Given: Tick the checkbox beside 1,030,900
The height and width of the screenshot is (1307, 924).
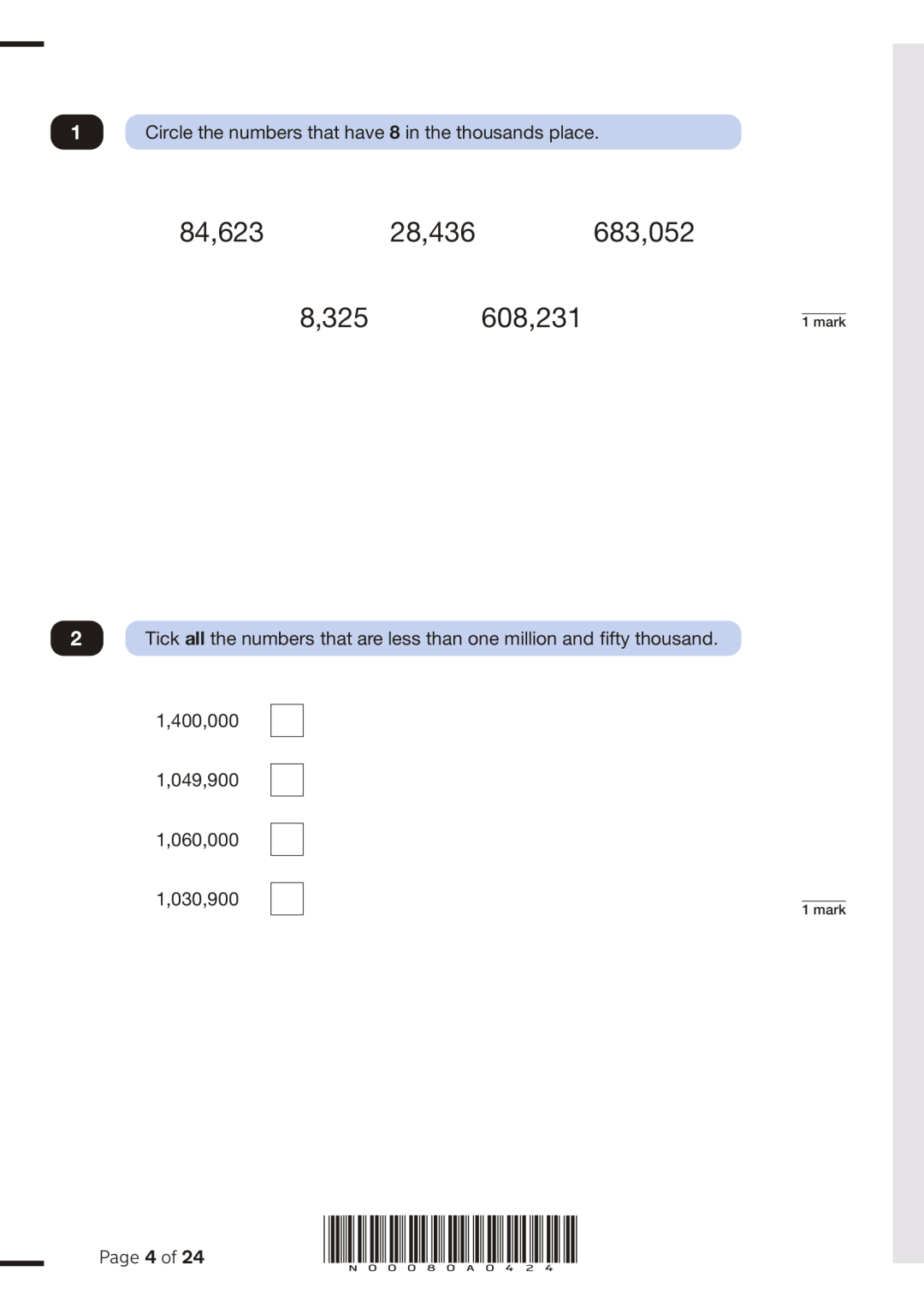Looking at the screenshot, I should [x=287, y=899].
